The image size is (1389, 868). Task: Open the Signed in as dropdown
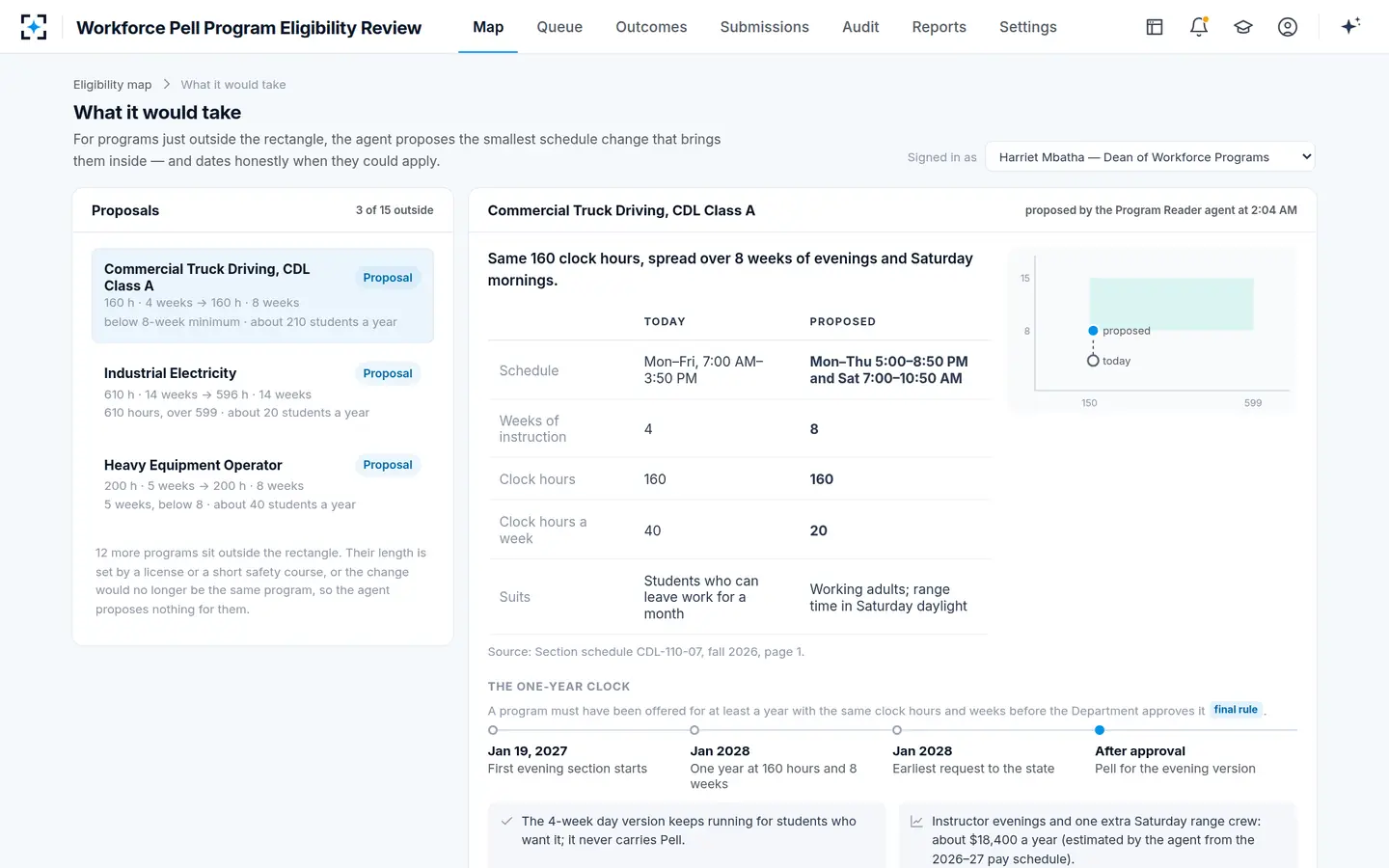(1150, 157)
